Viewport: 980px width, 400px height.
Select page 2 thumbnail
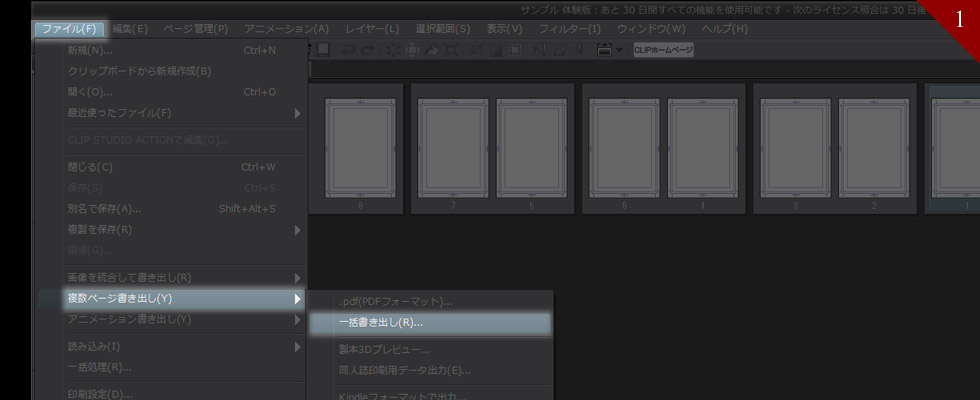tap(874, 149)
